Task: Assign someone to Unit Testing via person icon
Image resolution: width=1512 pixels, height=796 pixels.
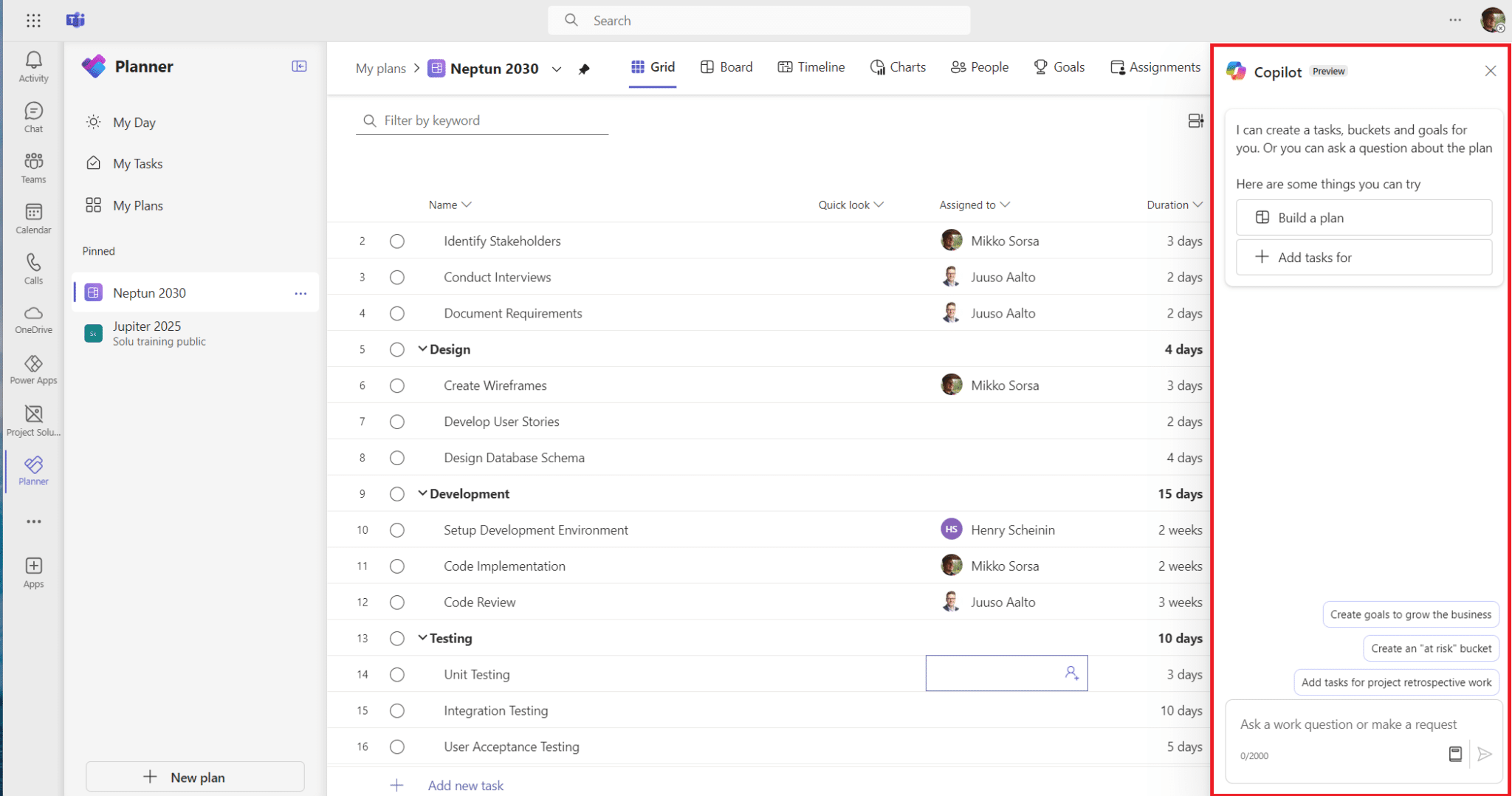Action: coord(1071,673)
